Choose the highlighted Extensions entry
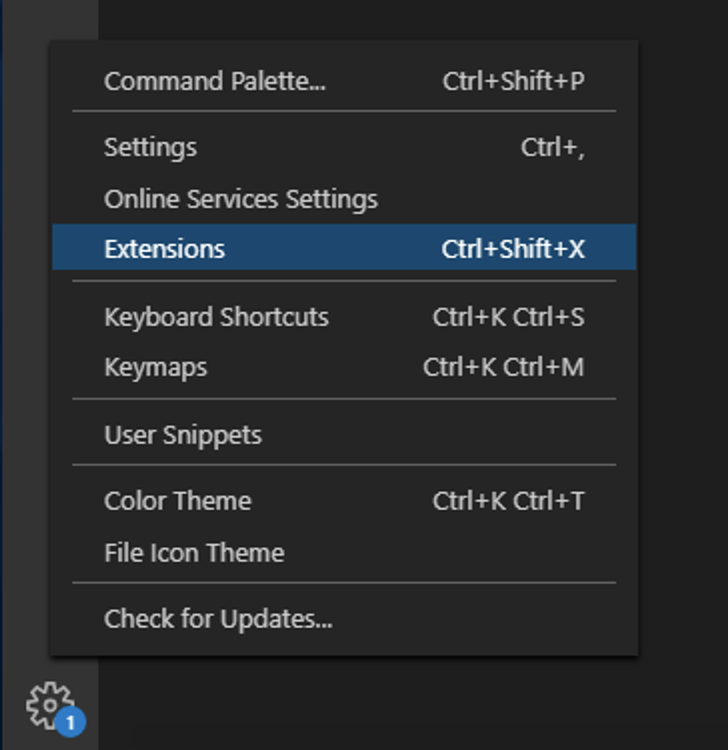The image size is (728, 750). (344, 248)
